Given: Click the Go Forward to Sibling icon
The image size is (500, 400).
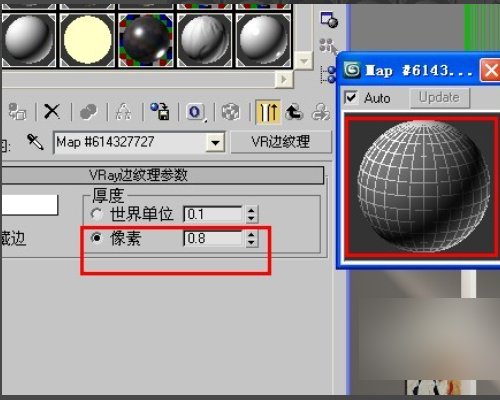Looking at the screenshot, I should coord(321,112).
